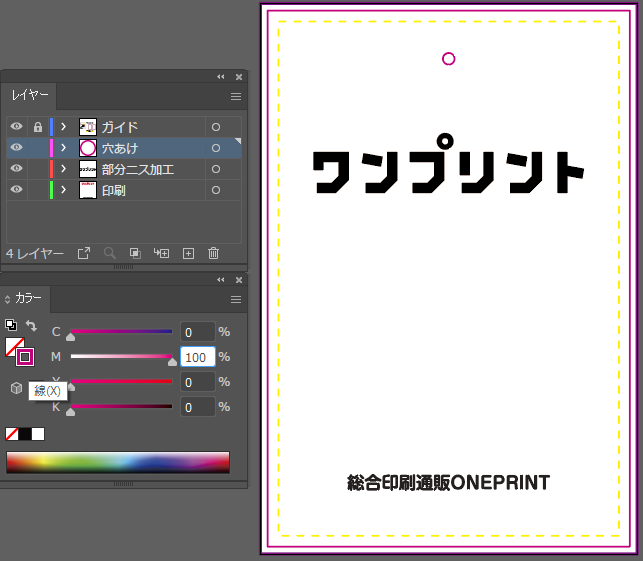Hide the ガイド layer
The height and width of the screenshot is (561, 643).
[16, 127]
